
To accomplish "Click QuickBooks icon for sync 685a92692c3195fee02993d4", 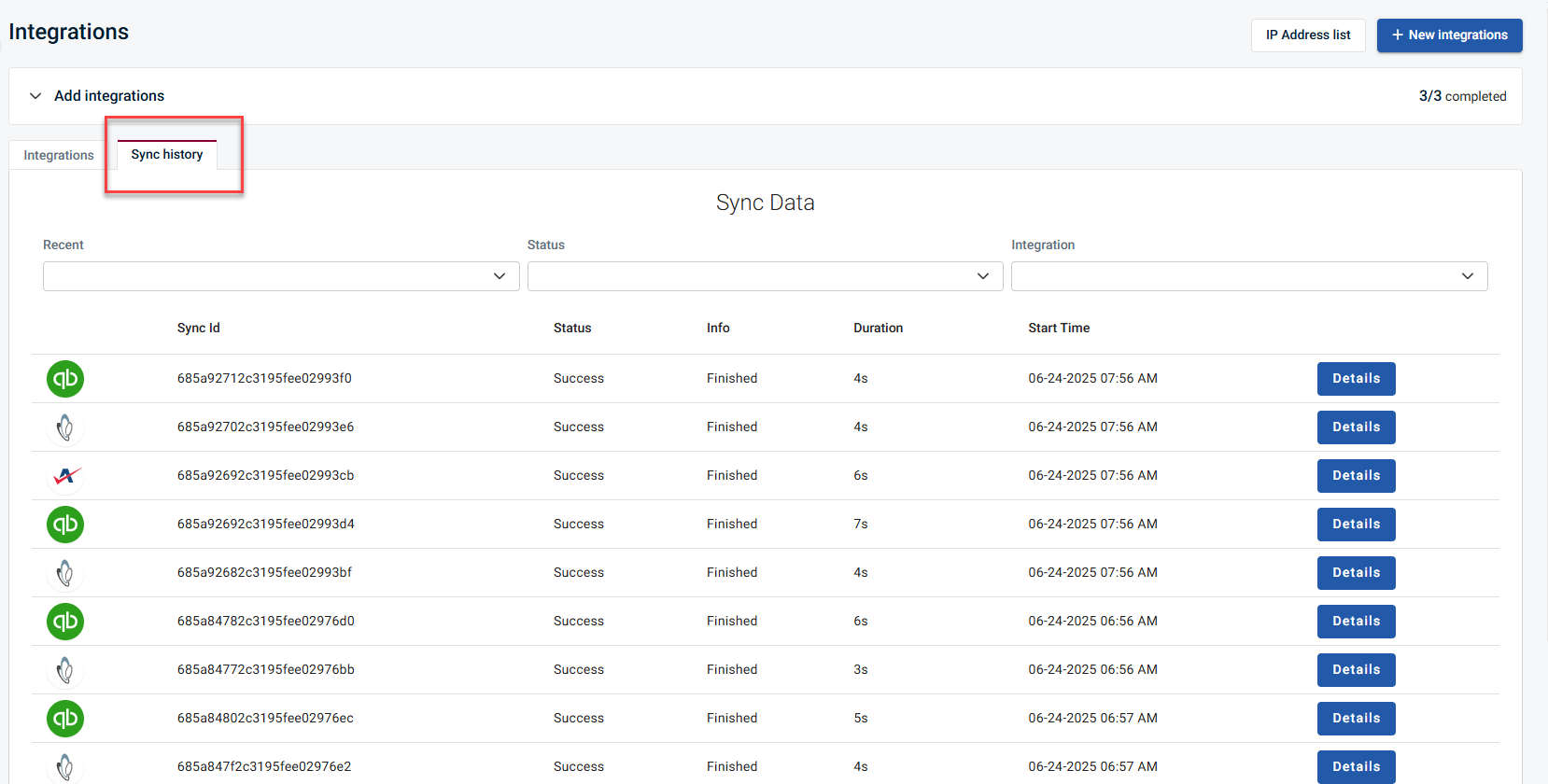I will [x=65, y=525].
